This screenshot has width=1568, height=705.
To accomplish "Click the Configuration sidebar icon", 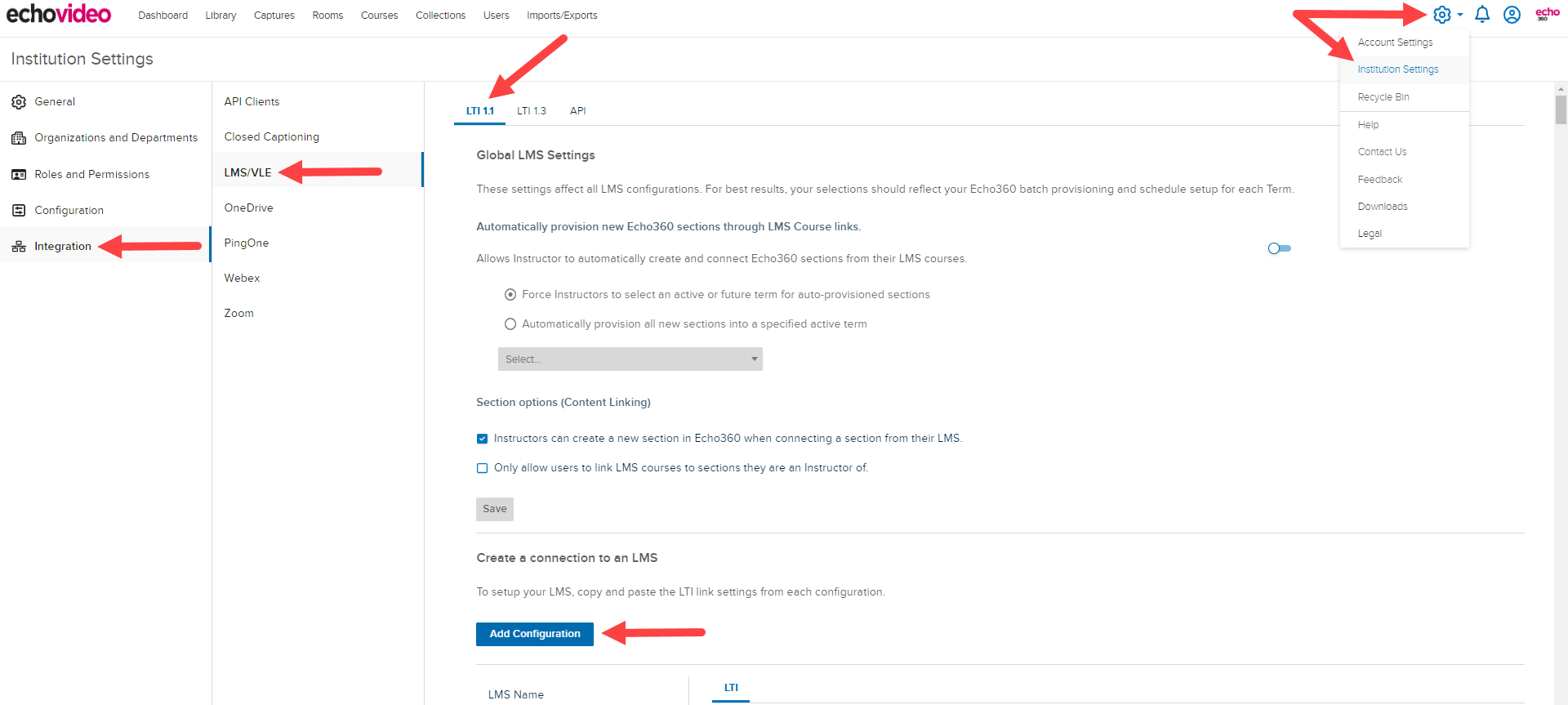I will (x=19, y=211).
